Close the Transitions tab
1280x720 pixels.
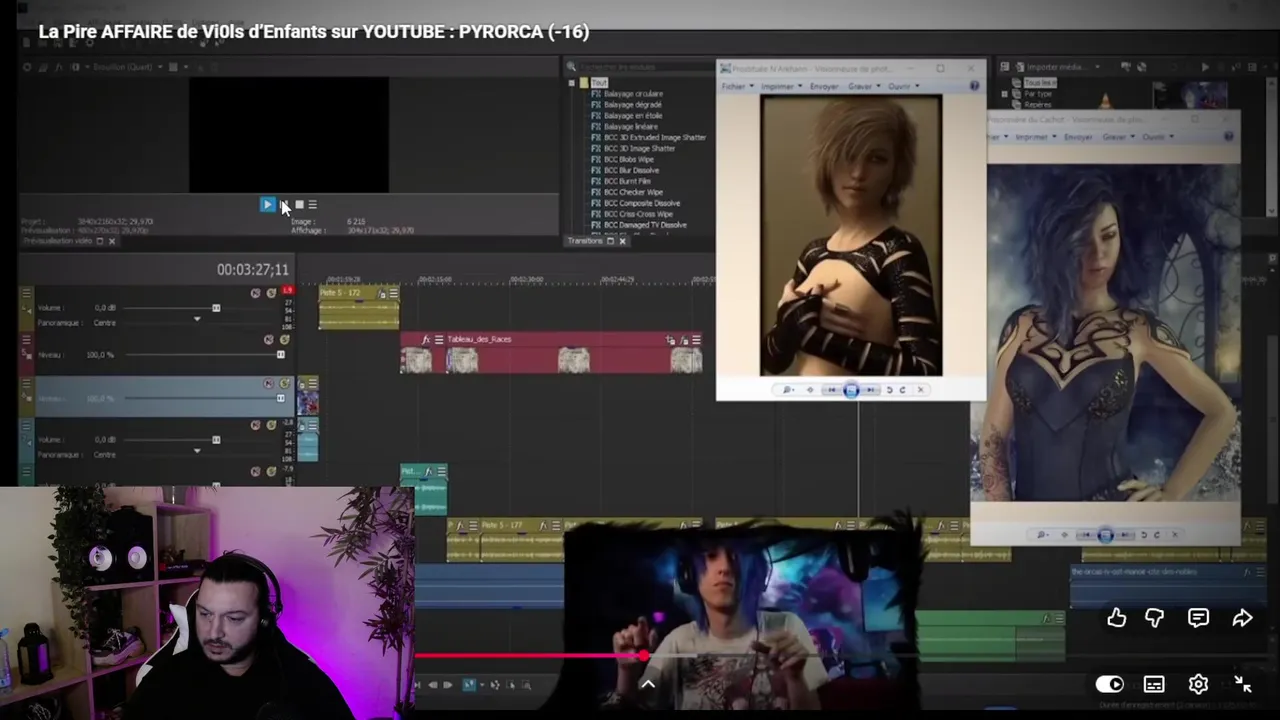tap(622, 241)
